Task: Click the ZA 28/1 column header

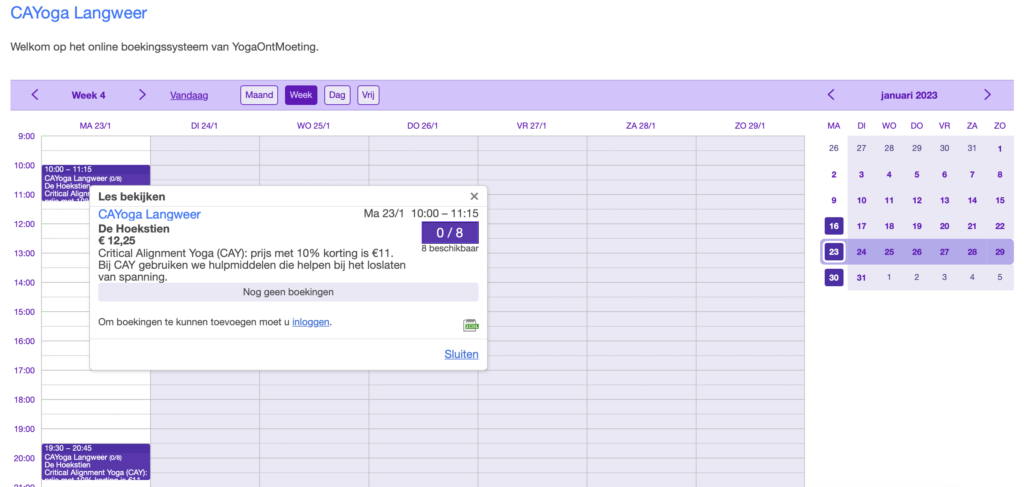Action: click(x=641, y=126)
